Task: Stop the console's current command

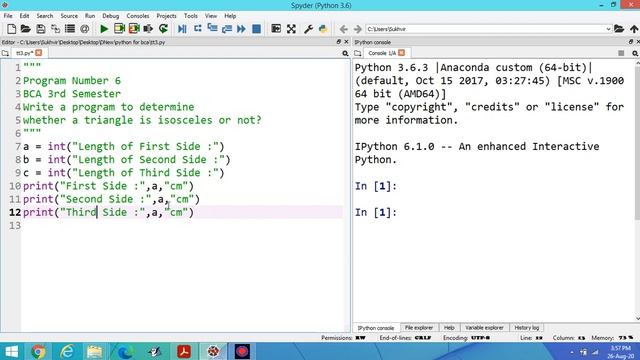Action: pos(621,53)
